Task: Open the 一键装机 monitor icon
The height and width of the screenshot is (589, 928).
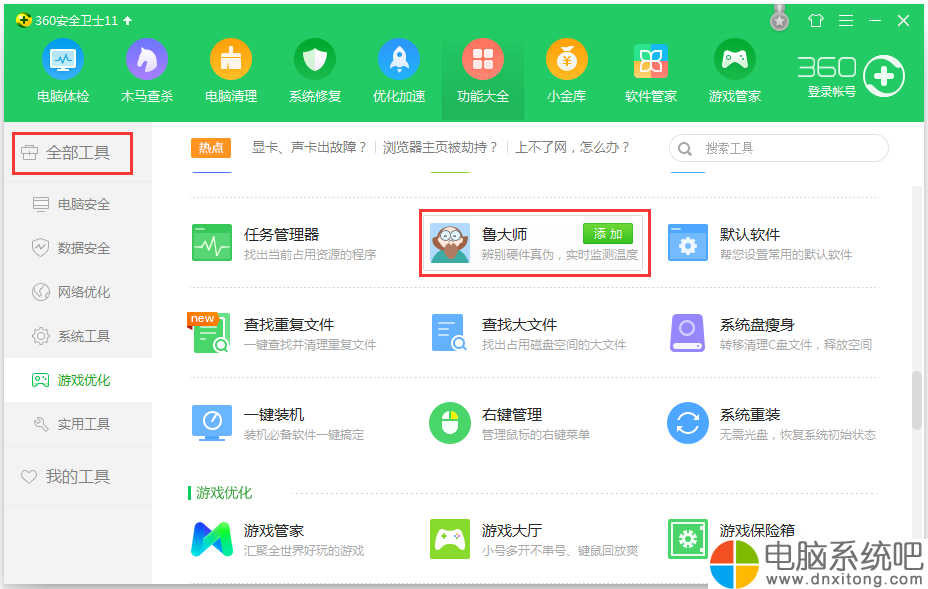Action: pyautogui.click(x=212, y=423)
